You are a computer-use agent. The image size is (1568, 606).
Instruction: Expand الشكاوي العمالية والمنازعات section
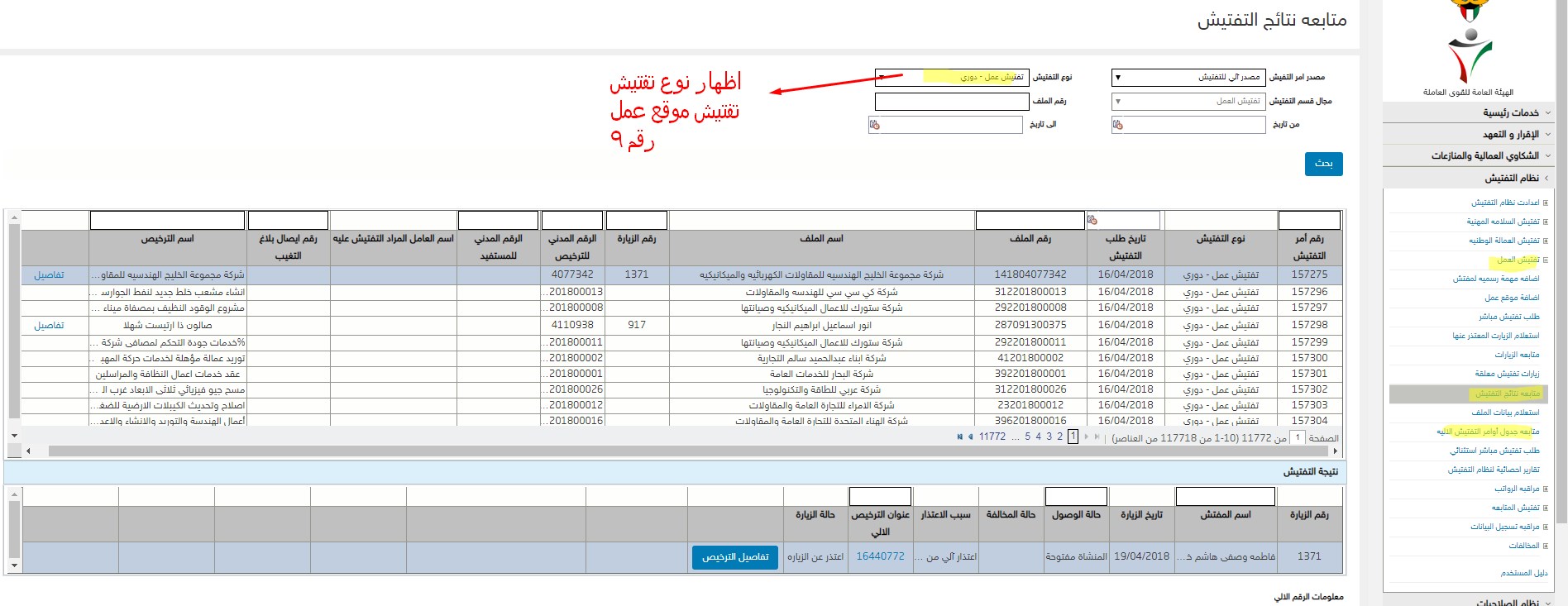(x=1468, y=155)
